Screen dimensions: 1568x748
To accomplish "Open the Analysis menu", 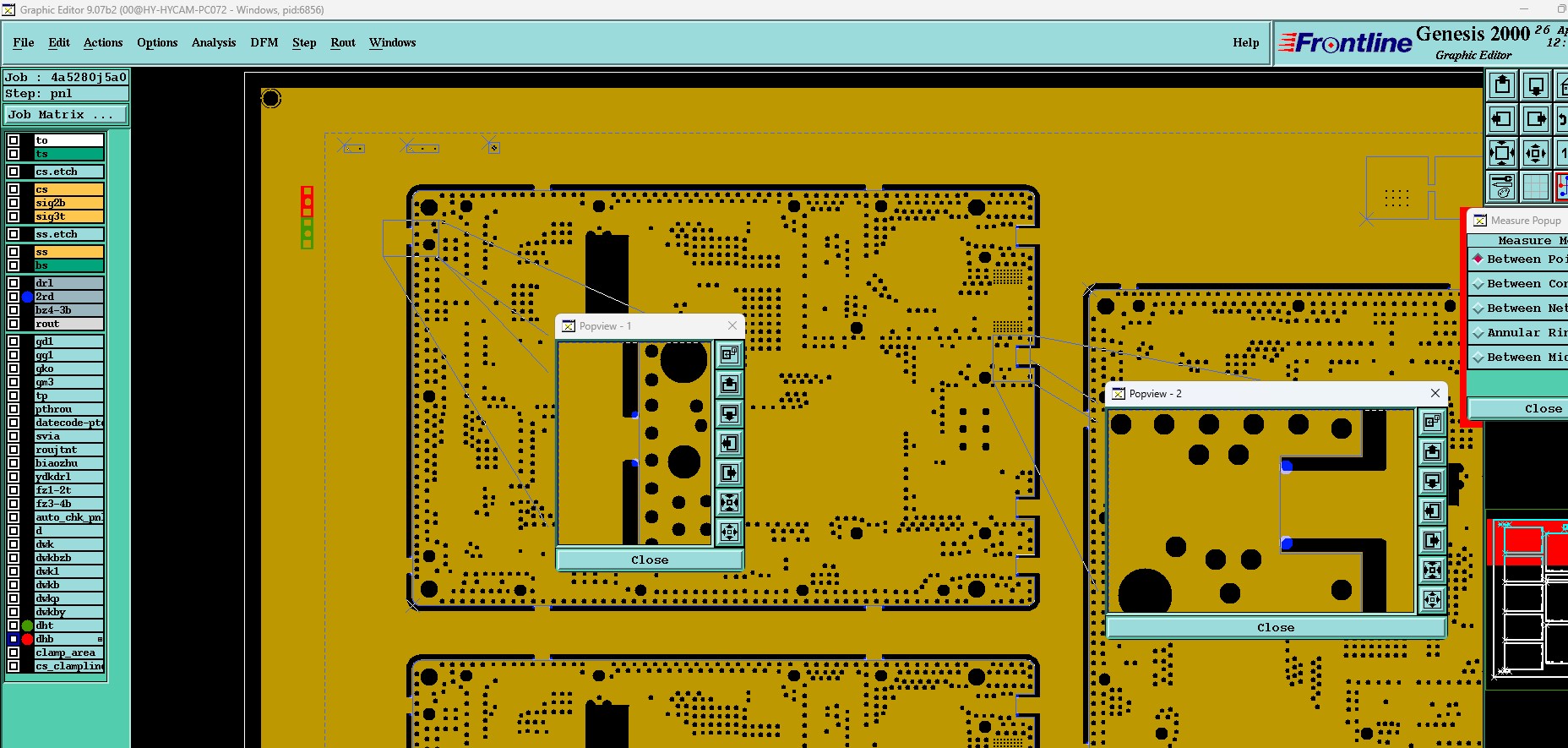I will [x=214, y=42].
